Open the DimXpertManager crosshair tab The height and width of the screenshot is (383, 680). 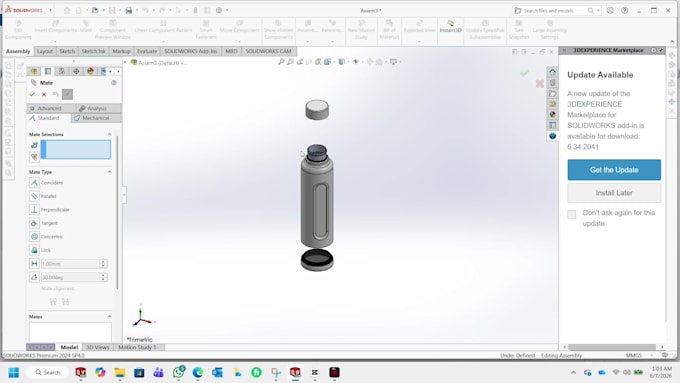click(76, 71)
